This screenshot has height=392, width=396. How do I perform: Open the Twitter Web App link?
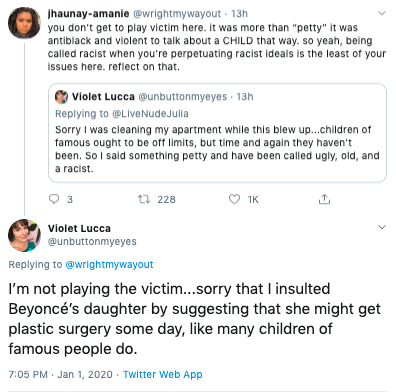click(x=163, y=374)
